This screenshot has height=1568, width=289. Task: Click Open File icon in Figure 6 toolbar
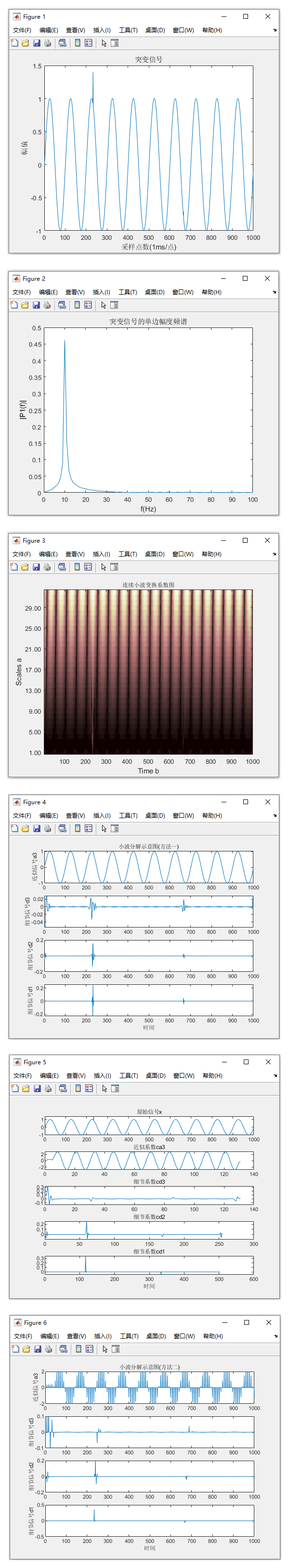click(x=27, y=1349)
